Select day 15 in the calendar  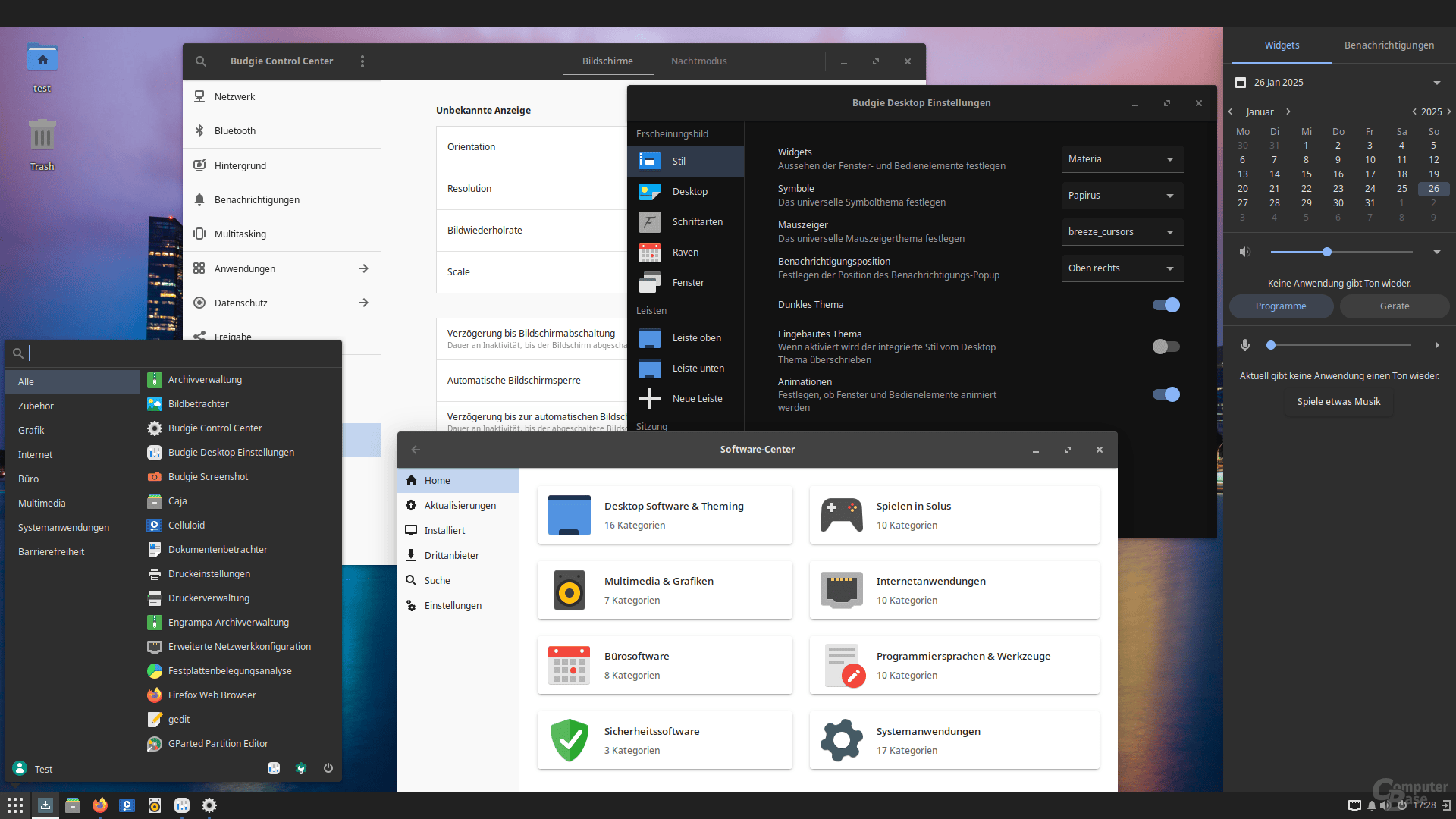point(1307,174)
